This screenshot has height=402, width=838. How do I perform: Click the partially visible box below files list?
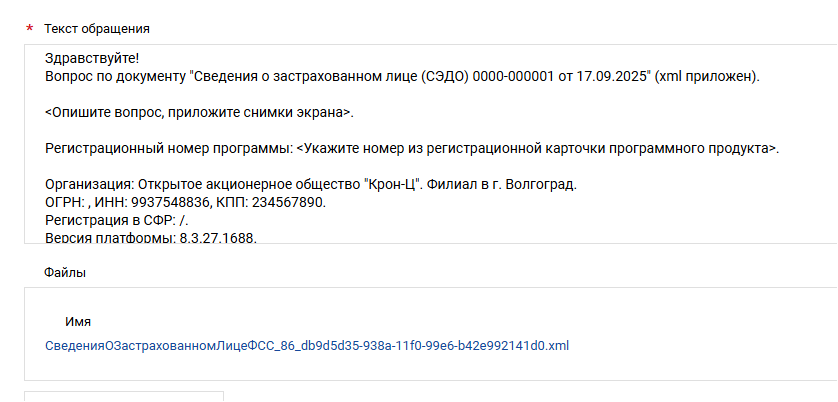[123, 396]
